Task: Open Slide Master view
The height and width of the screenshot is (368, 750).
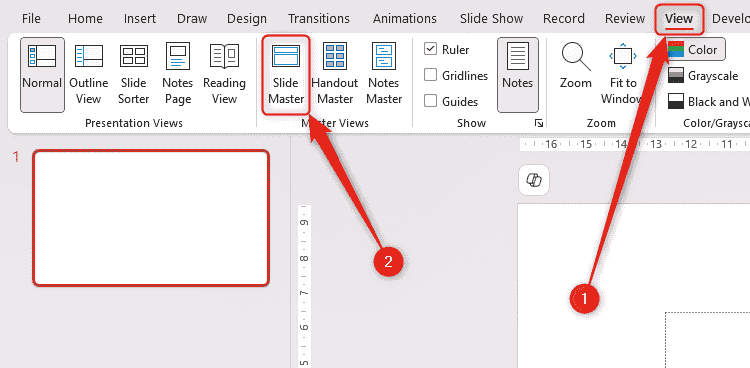Action: 286,75
